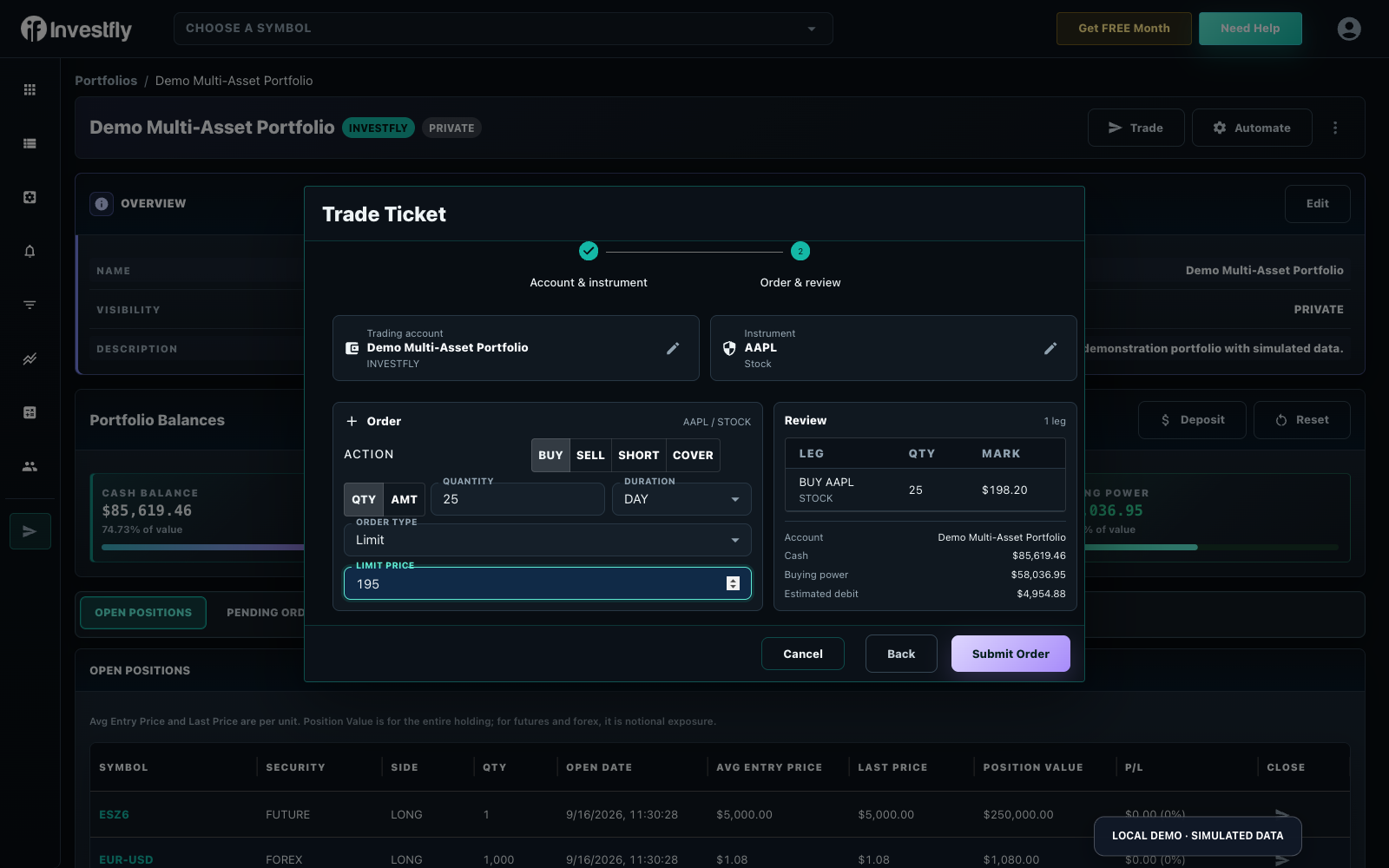The image size is (1389, 868).
Task: Open the dashboard grid icon in sidebar
Action: (x=30, y=89)
